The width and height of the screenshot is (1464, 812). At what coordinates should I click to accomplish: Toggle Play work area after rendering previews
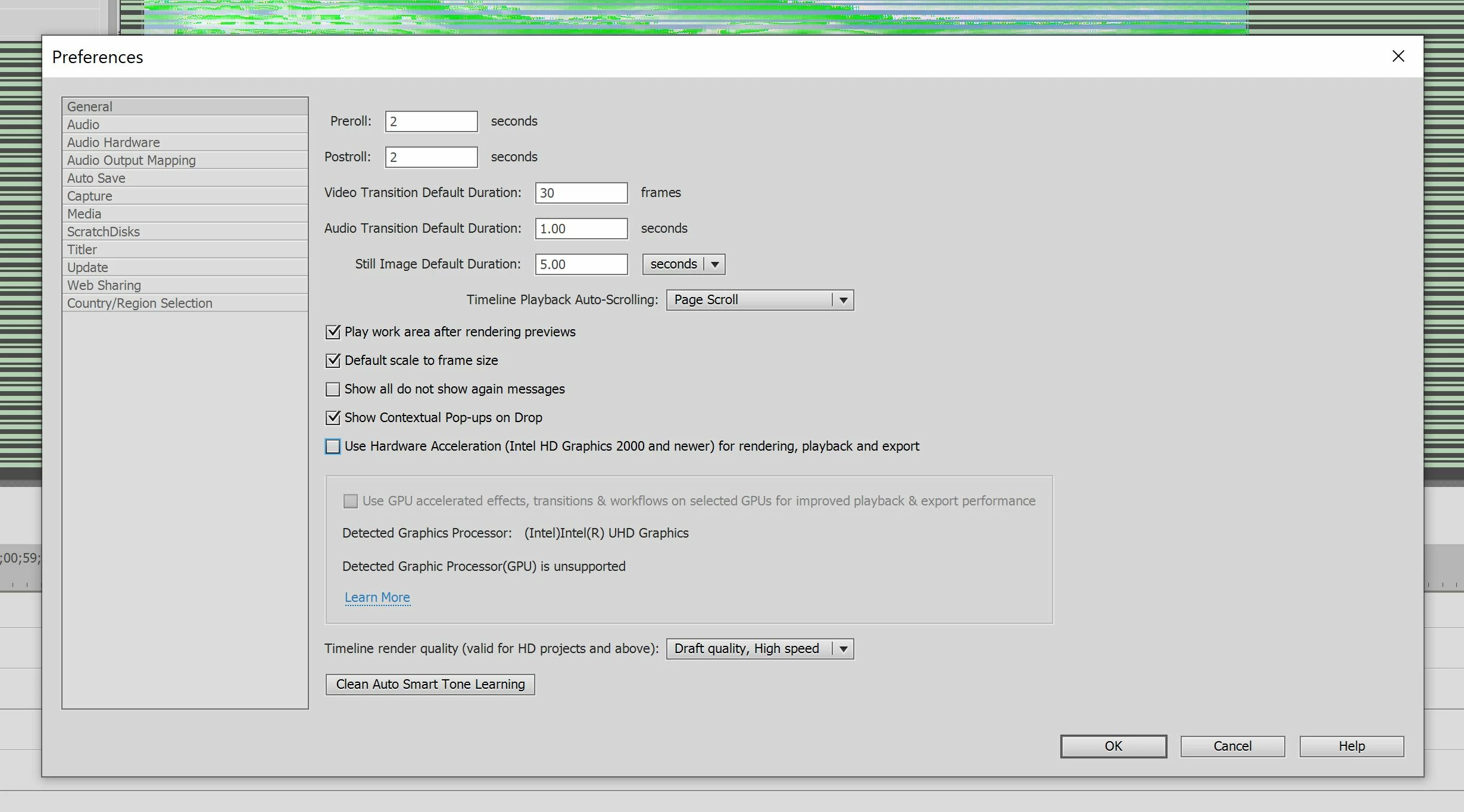[333, 332]
